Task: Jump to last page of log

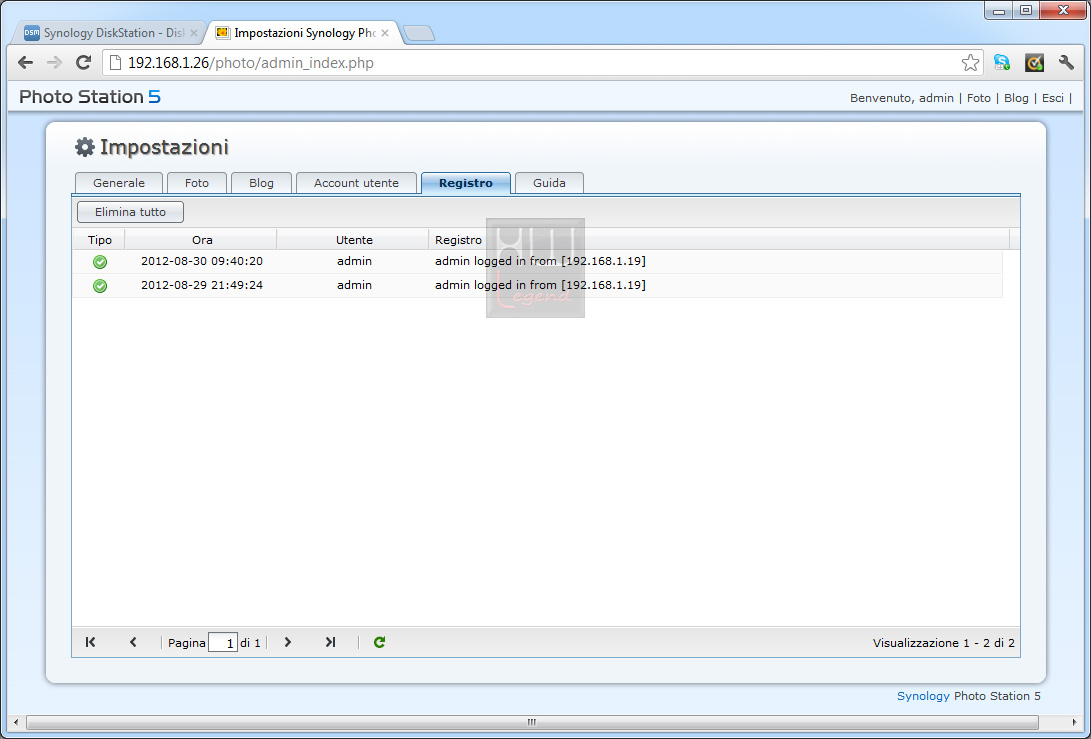Action: pyautogui.click(x=331, y=642)
